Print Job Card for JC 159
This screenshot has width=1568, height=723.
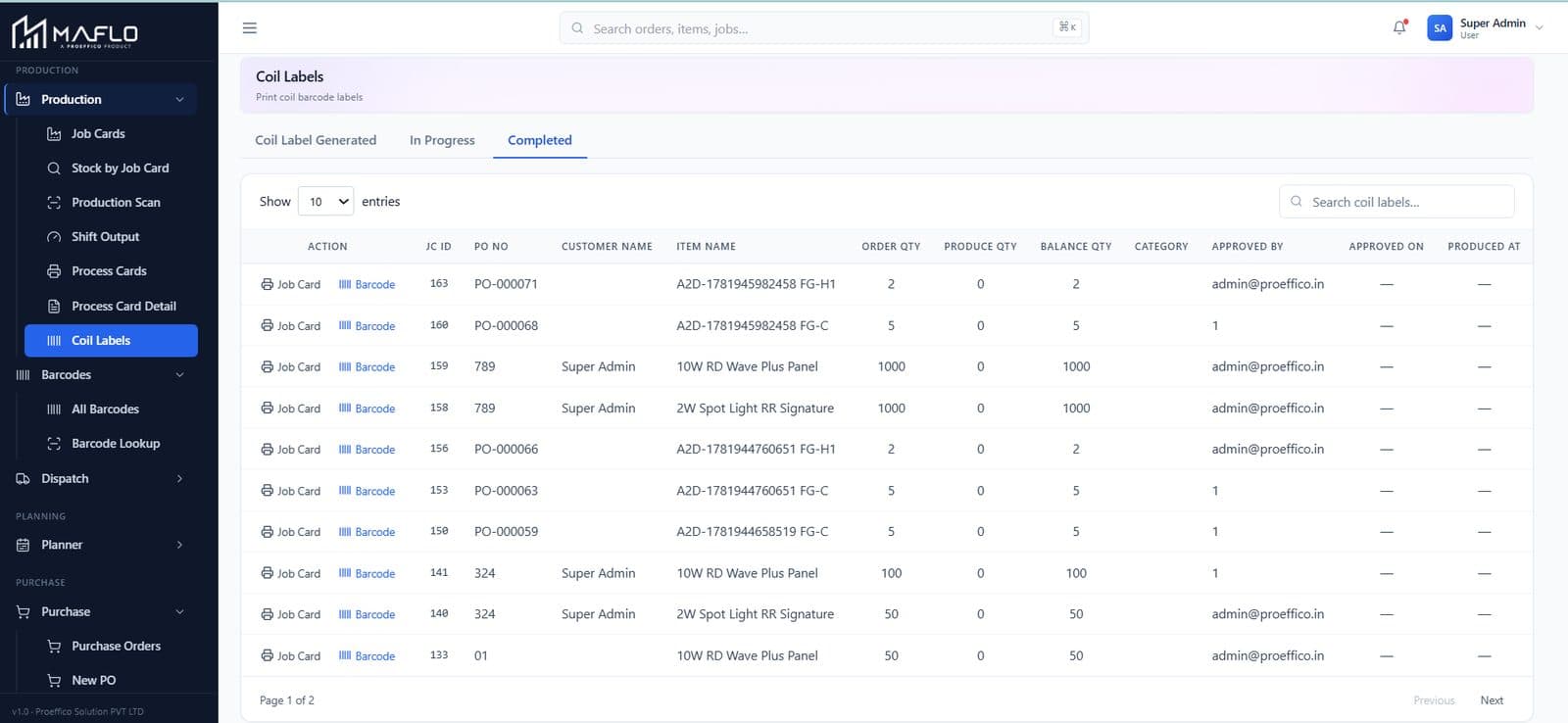[x=291, y=367]
